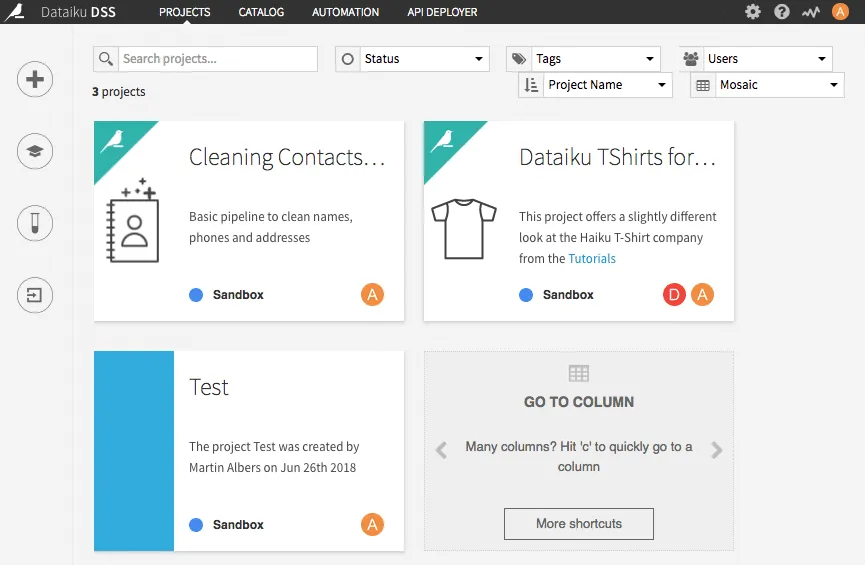Click the users group icon
Screen dimensions: 865x565
pos(691,58)
